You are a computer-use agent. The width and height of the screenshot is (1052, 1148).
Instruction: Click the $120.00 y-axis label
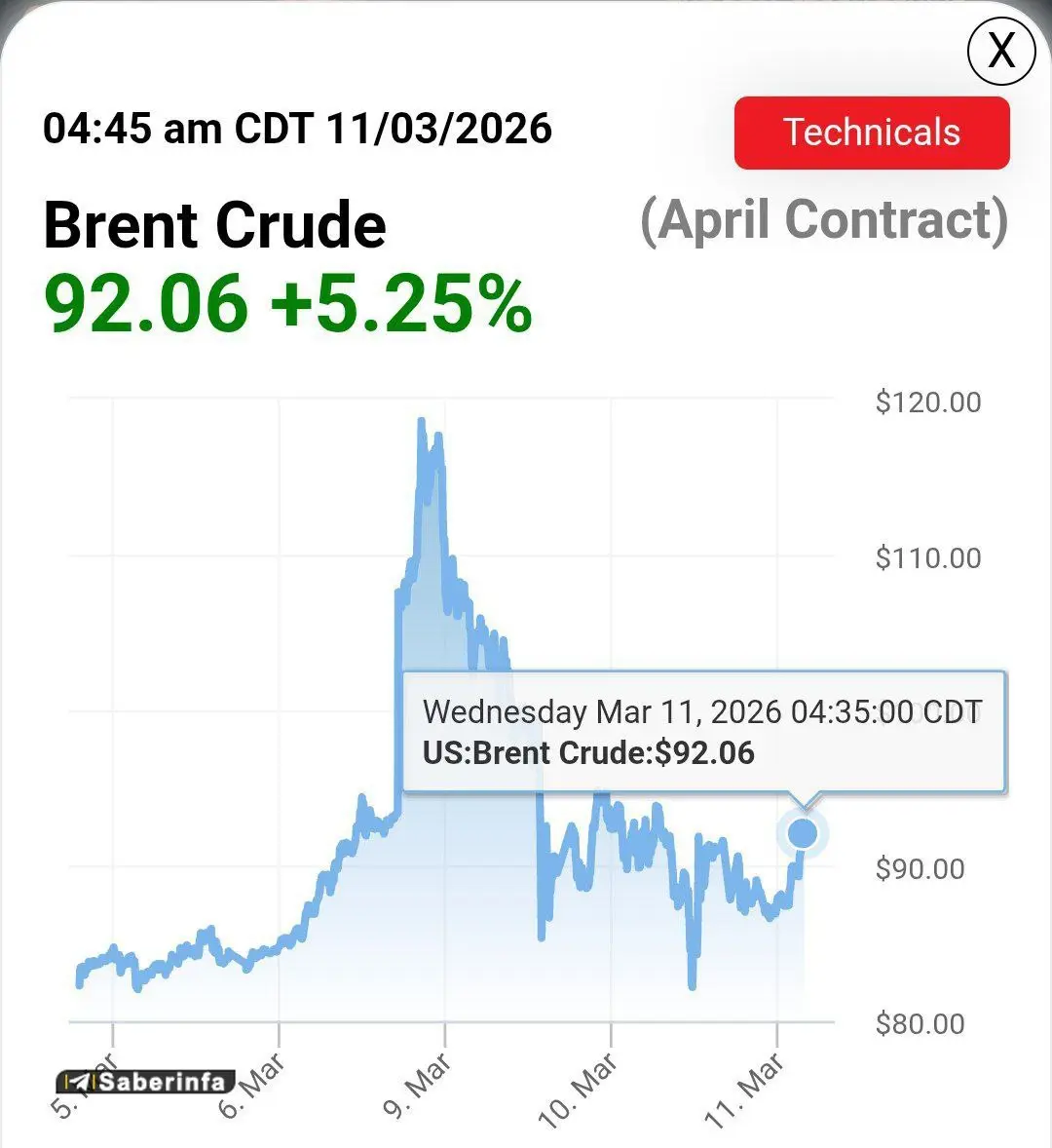pos(927,402)
